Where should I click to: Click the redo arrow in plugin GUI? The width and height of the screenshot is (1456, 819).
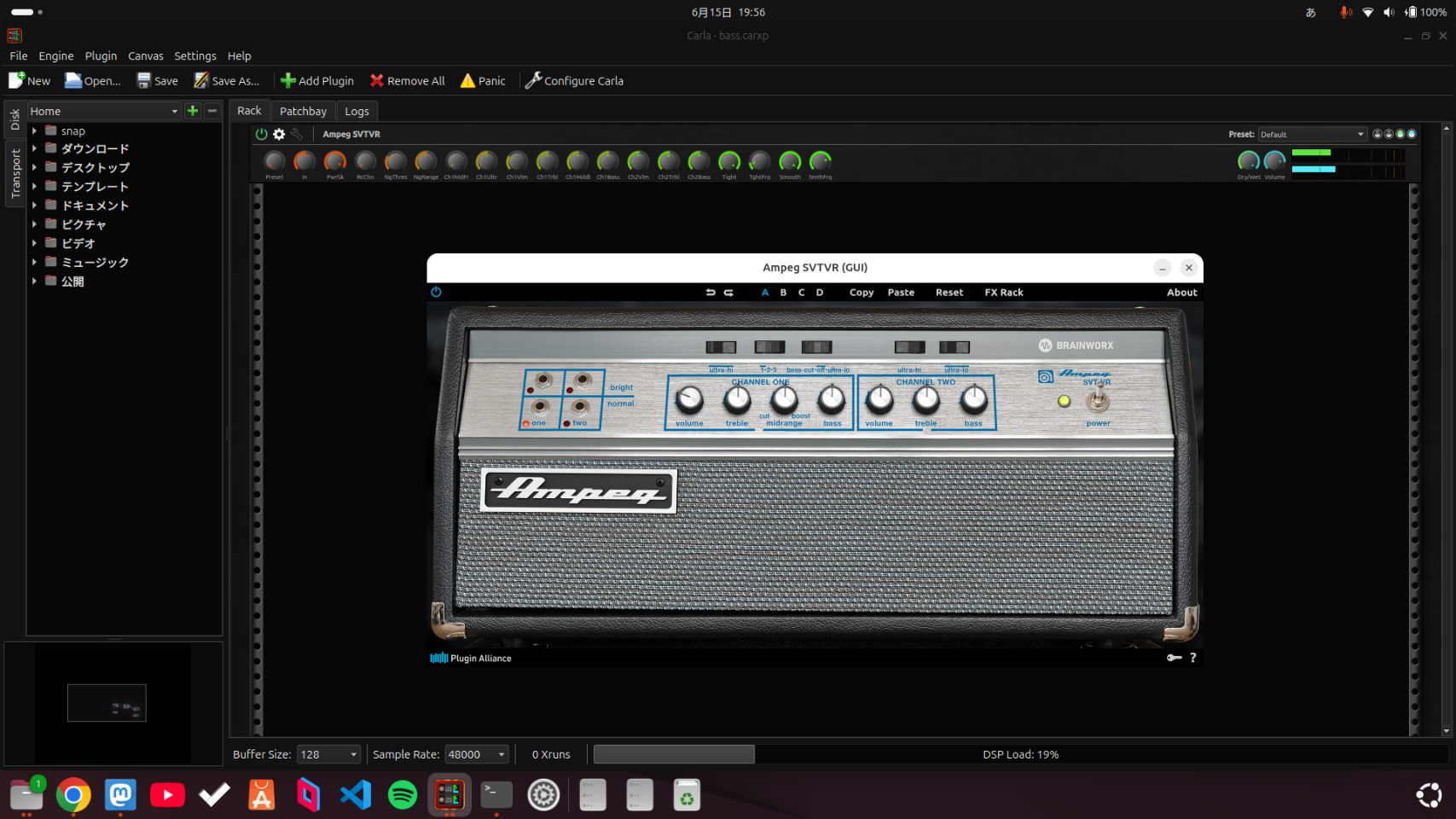click(x=728, y=293)
